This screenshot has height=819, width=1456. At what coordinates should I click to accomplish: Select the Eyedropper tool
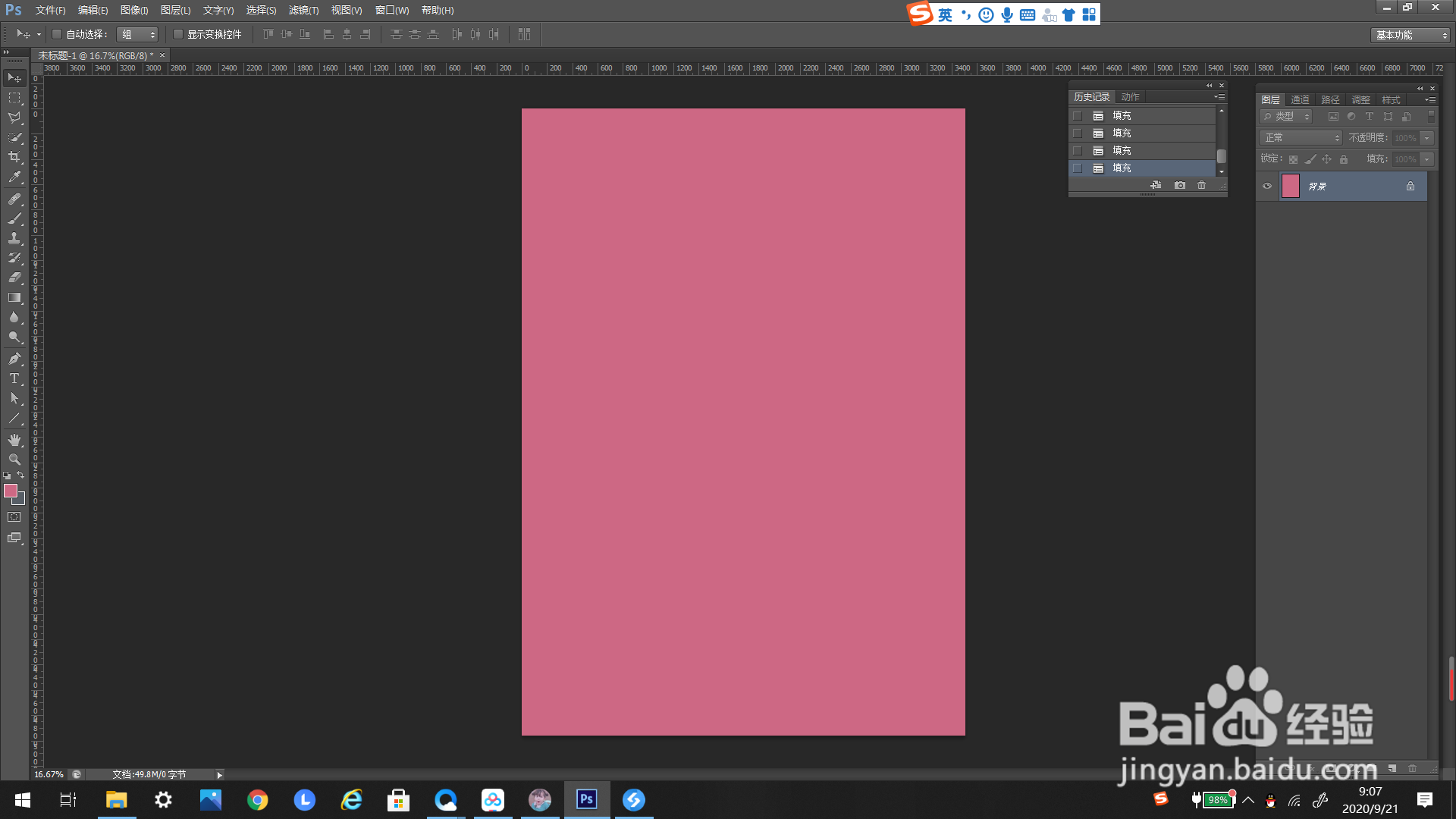pyautogui.click(x=14, y=177)
